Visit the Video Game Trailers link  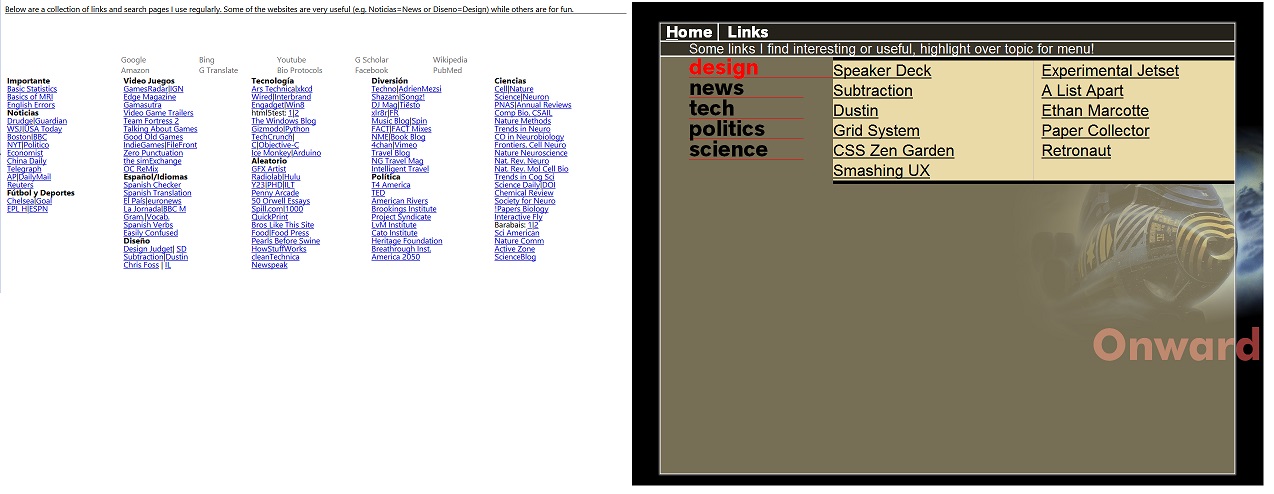click(158, 113)
